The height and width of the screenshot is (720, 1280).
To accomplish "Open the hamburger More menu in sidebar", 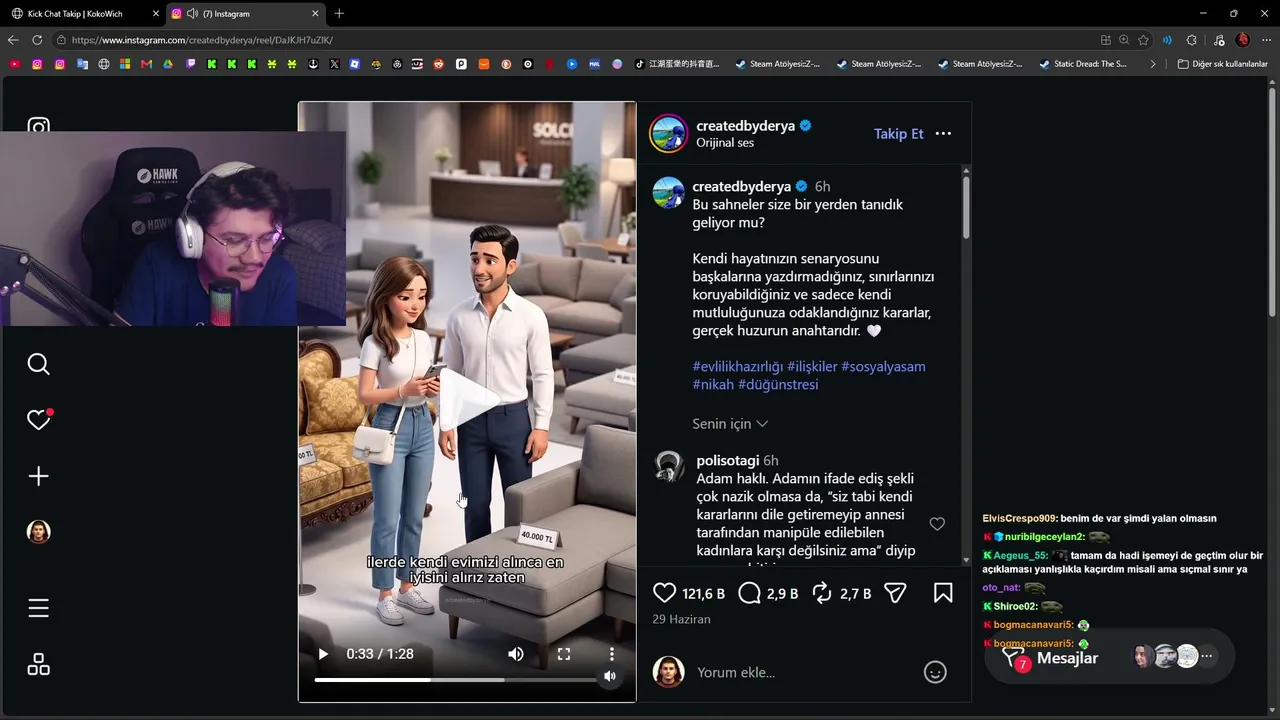I will click(x=38, y=608).
